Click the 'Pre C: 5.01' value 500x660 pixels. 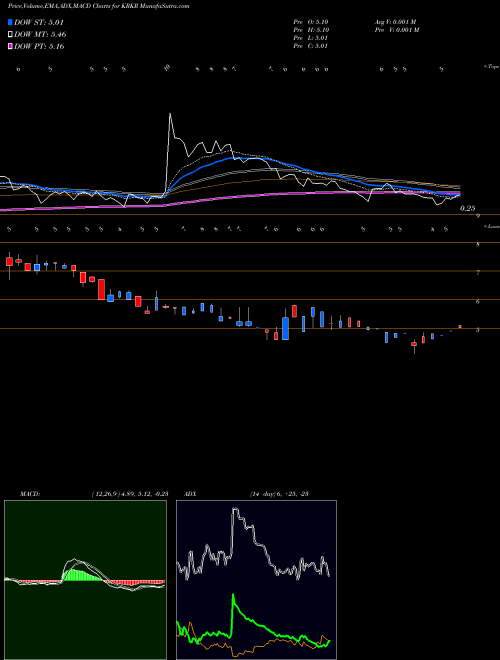[311, 46]
